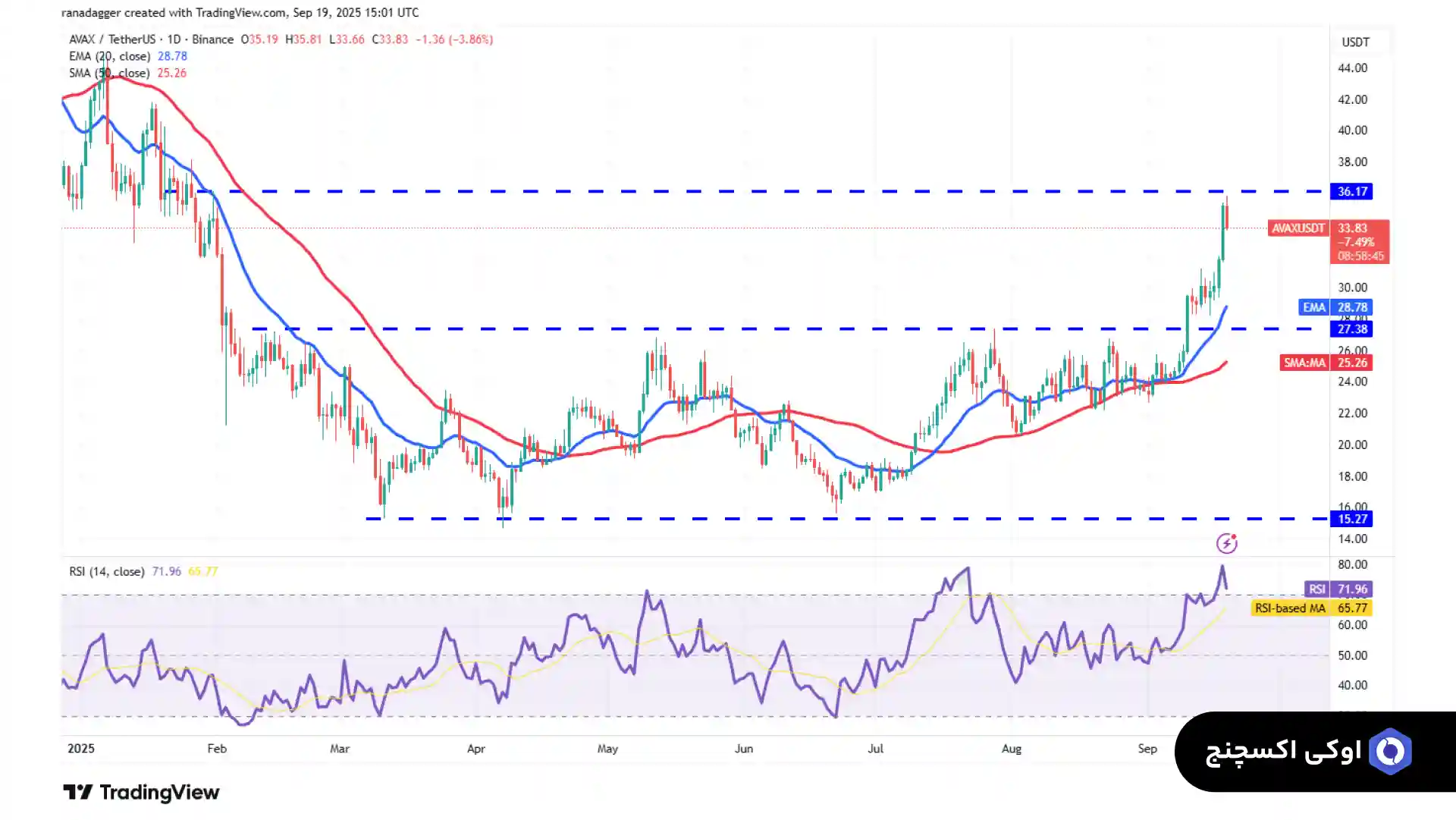Viewport: 1456px width, 820px height.
Task: Click the Feb label on time axis
Action: [x=217, y=749]
